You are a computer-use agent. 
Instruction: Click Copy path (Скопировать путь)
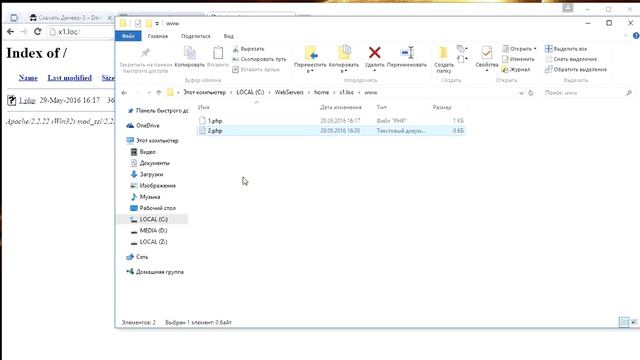[x=259, y=59]
